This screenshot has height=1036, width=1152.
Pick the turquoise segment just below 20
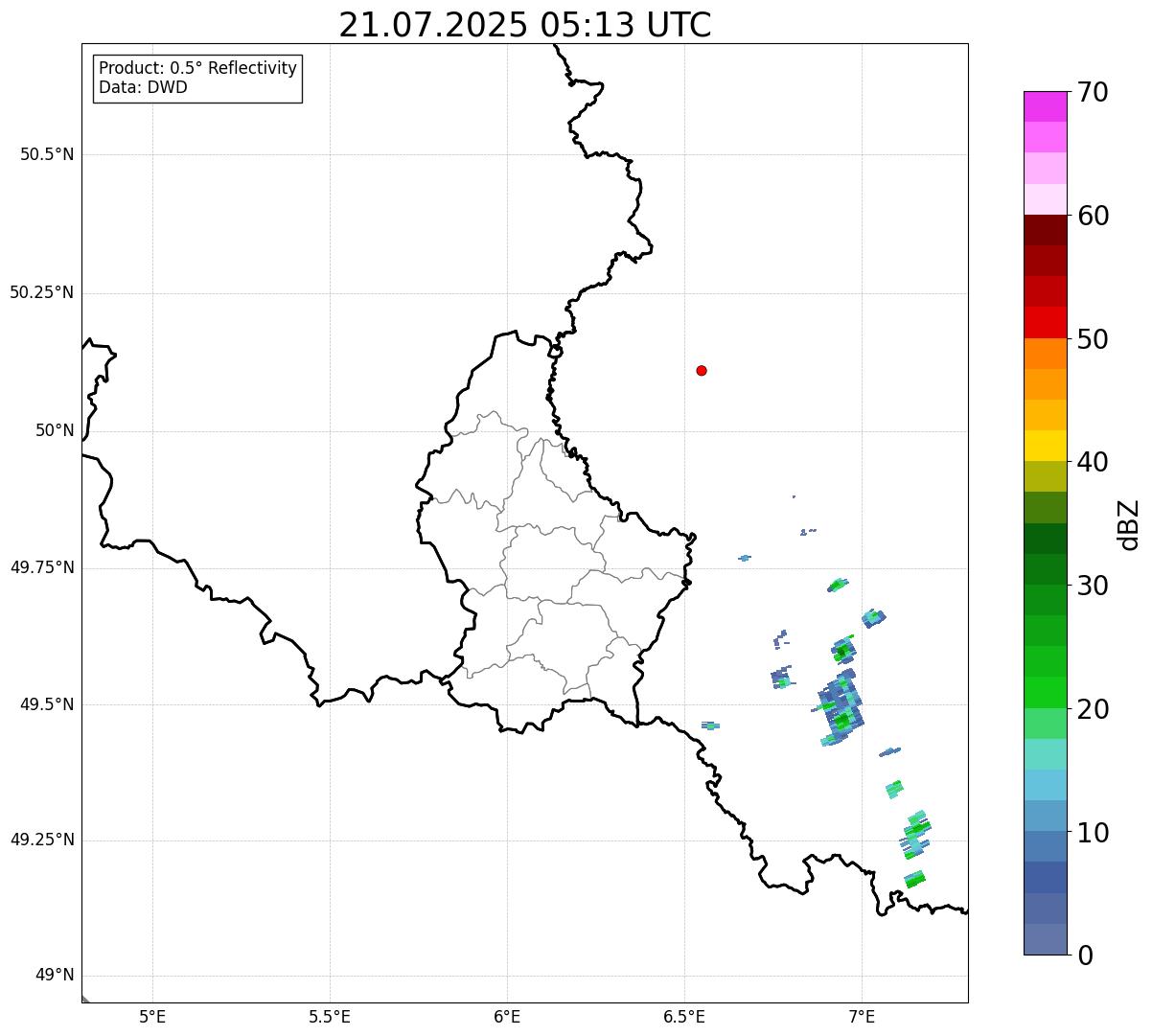coord(1045,754)
